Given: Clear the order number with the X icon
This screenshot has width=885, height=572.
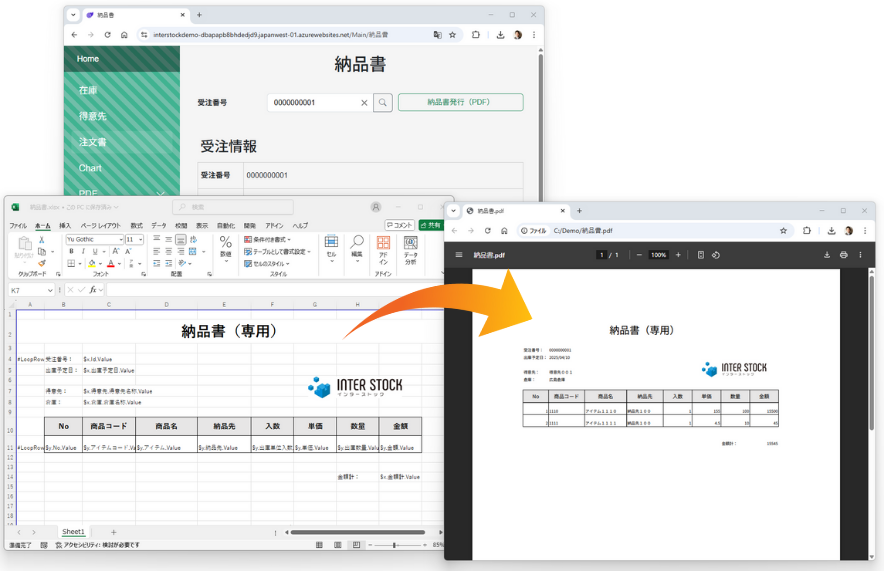Looking at the screenshot, I should (x=364, y=102).
